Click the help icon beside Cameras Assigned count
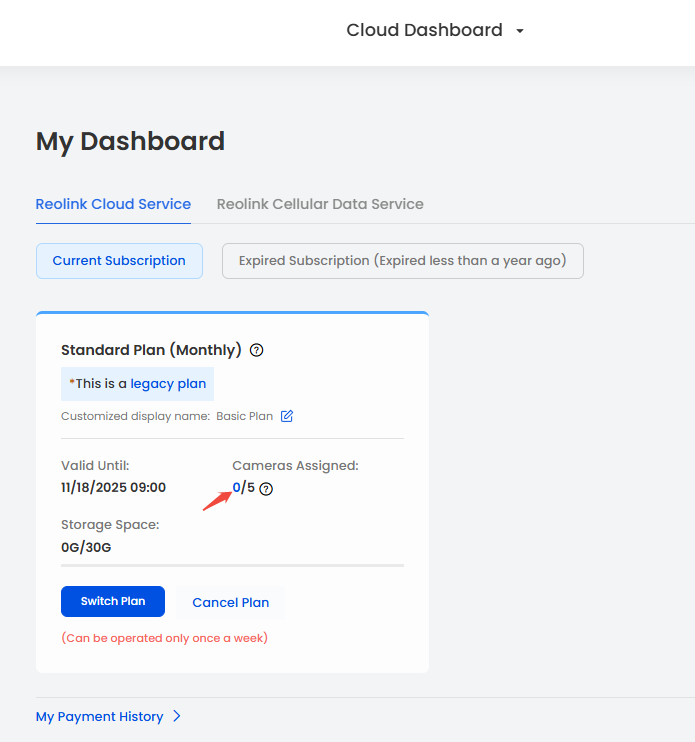 [266, 489]
